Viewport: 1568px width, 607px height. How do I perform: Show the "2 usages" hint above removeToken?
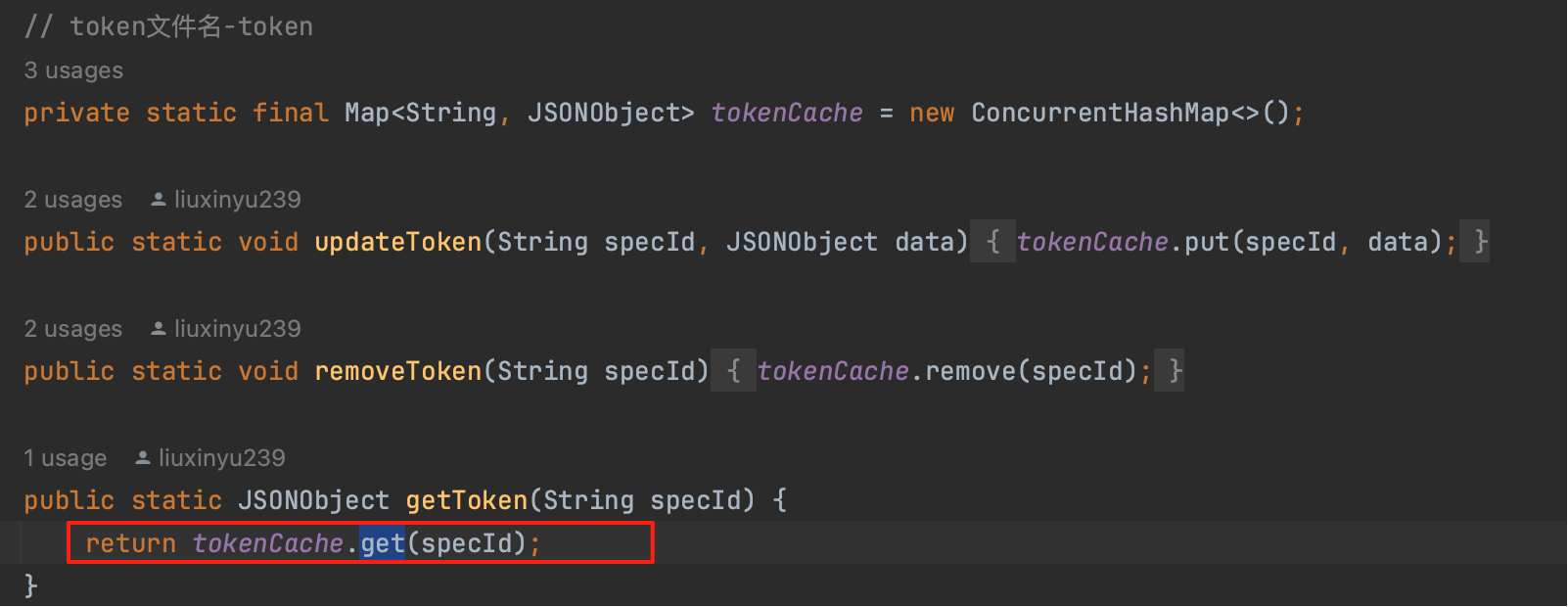click(73, 329)
